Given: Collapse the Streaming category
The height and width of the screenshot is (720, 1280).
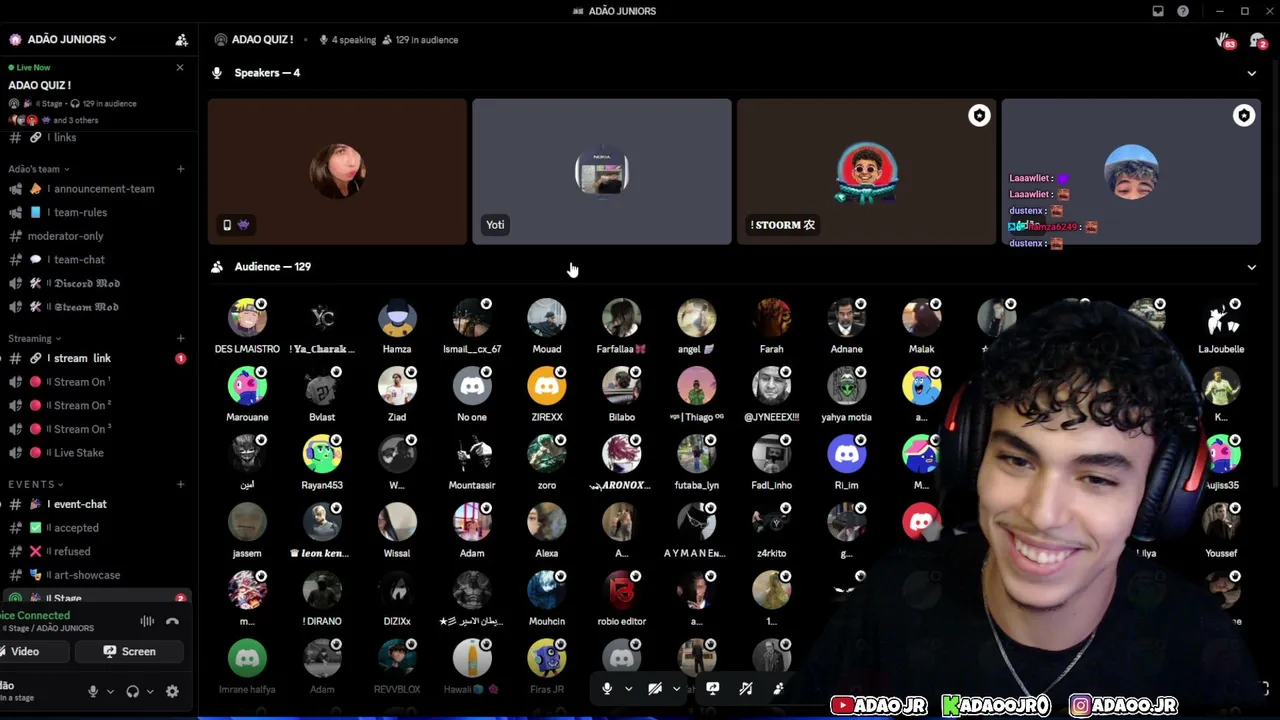Looking at the screenshot, I should tap(35, 338).
